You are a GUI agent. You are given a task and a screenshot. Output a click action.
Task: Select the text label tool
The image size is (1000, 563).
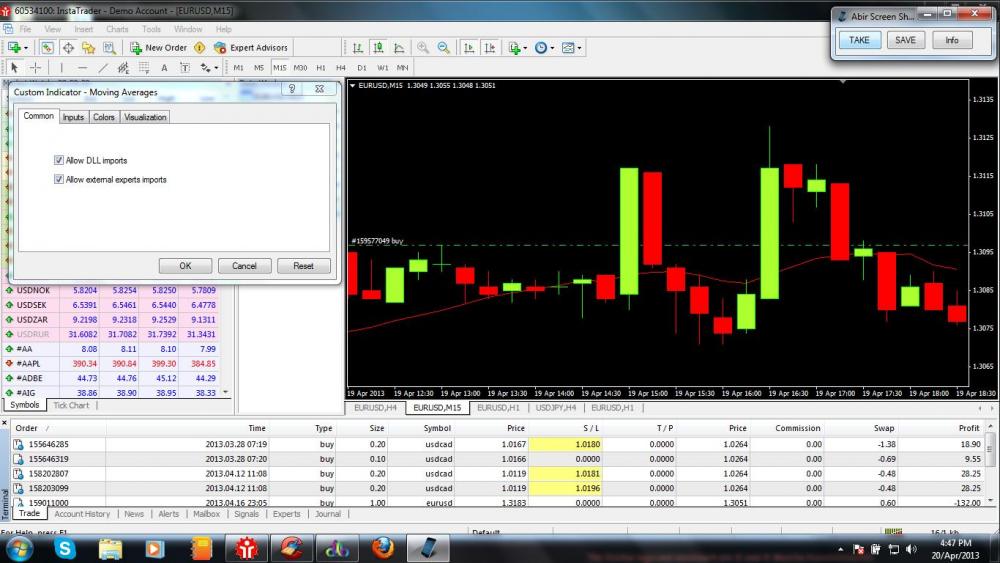185,68
